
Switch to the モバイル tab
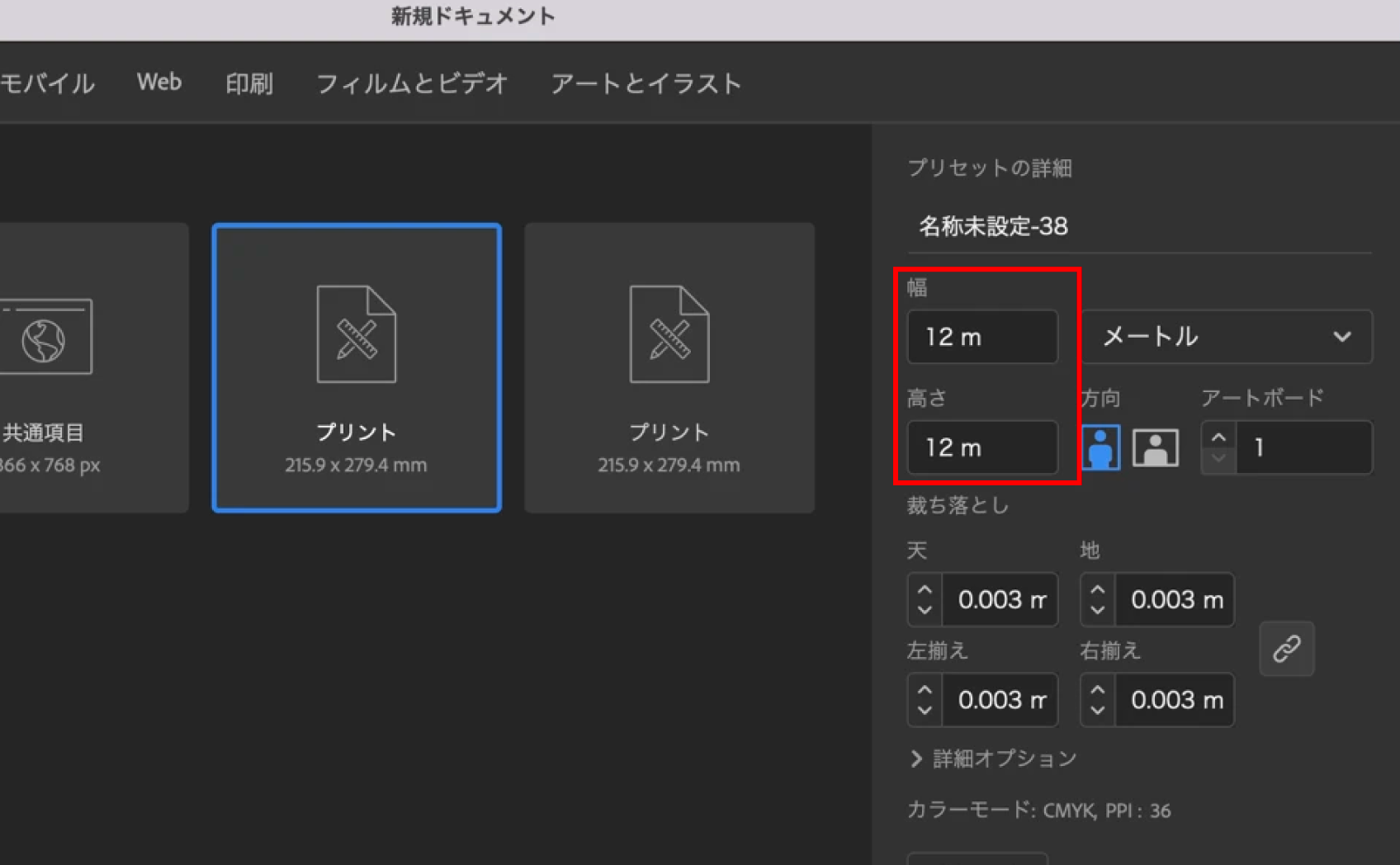(47, 83)
